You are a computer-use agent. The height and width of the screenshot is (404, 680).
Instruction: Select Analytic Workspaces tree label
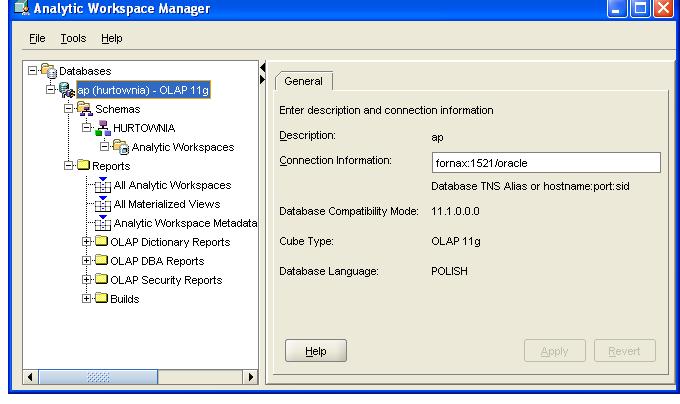tap(183, 147)
